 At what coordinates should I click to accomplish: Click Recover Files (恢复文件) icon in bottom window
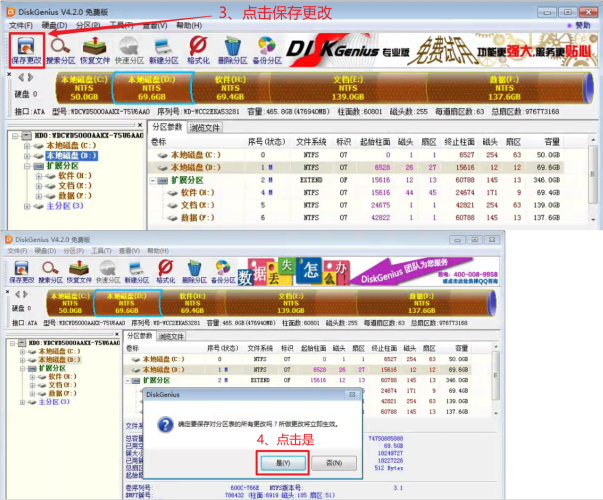coord(79,272)
